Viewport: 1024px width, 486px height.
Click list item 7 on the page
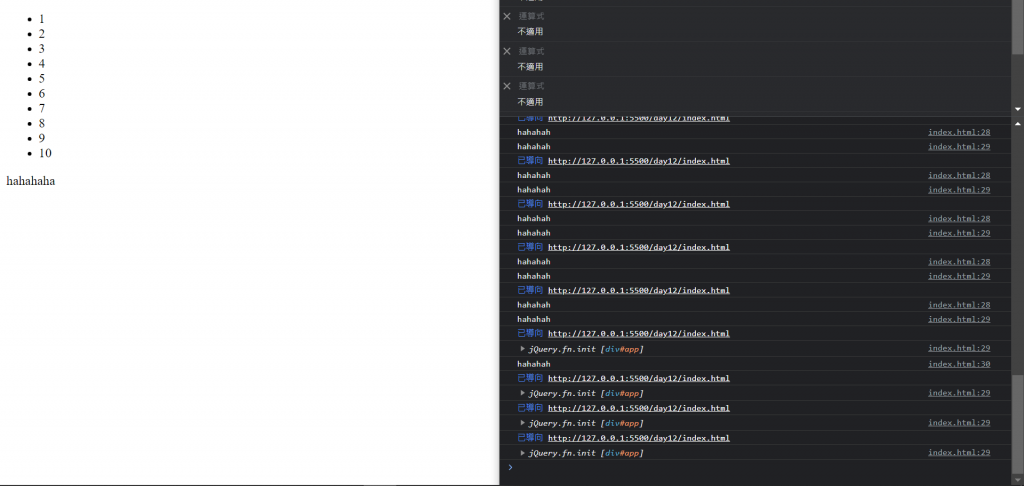tap(42, 108)
